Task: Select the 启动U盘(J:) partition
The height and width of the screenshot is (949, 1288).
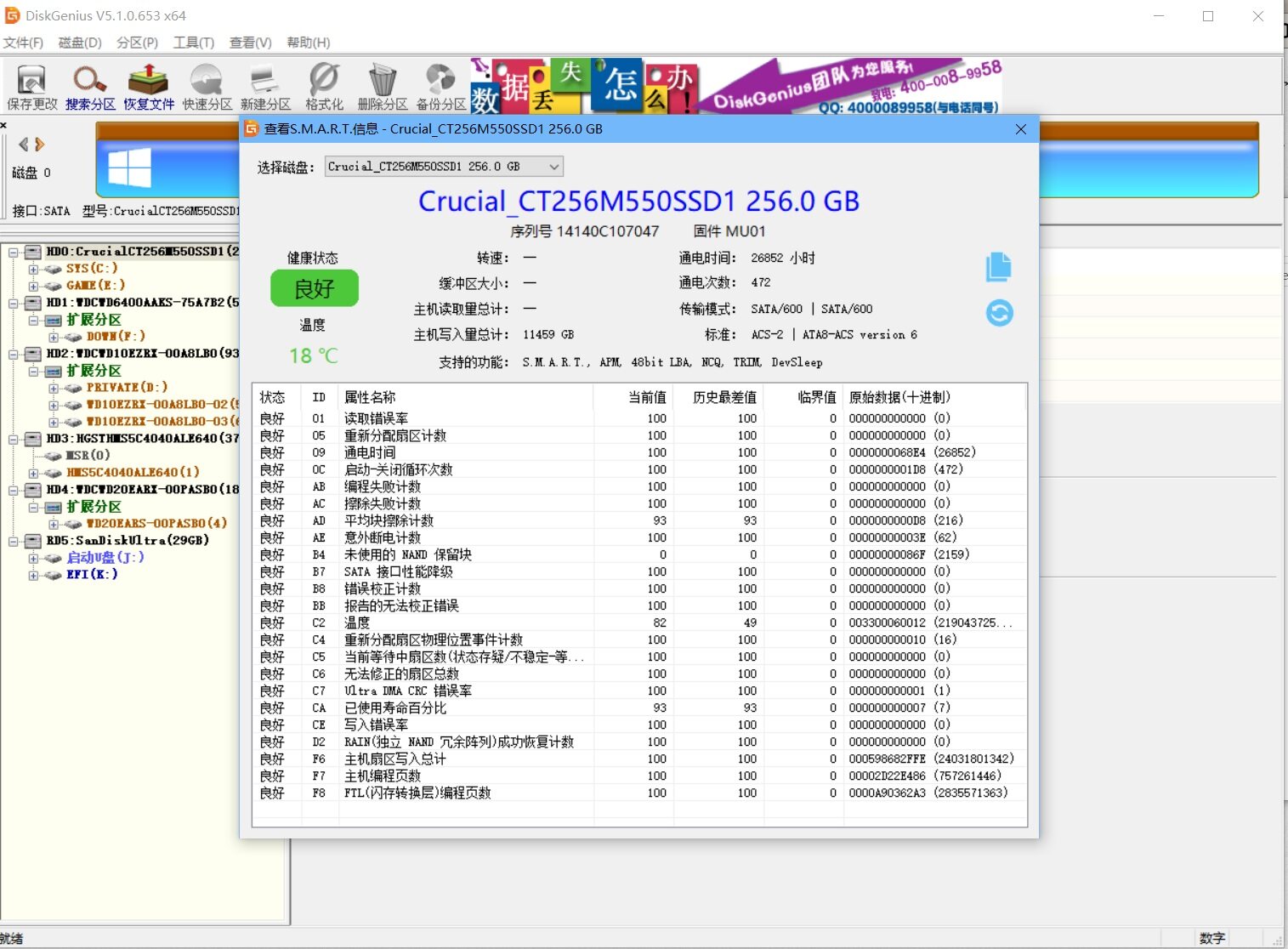Action: (105, 557)
